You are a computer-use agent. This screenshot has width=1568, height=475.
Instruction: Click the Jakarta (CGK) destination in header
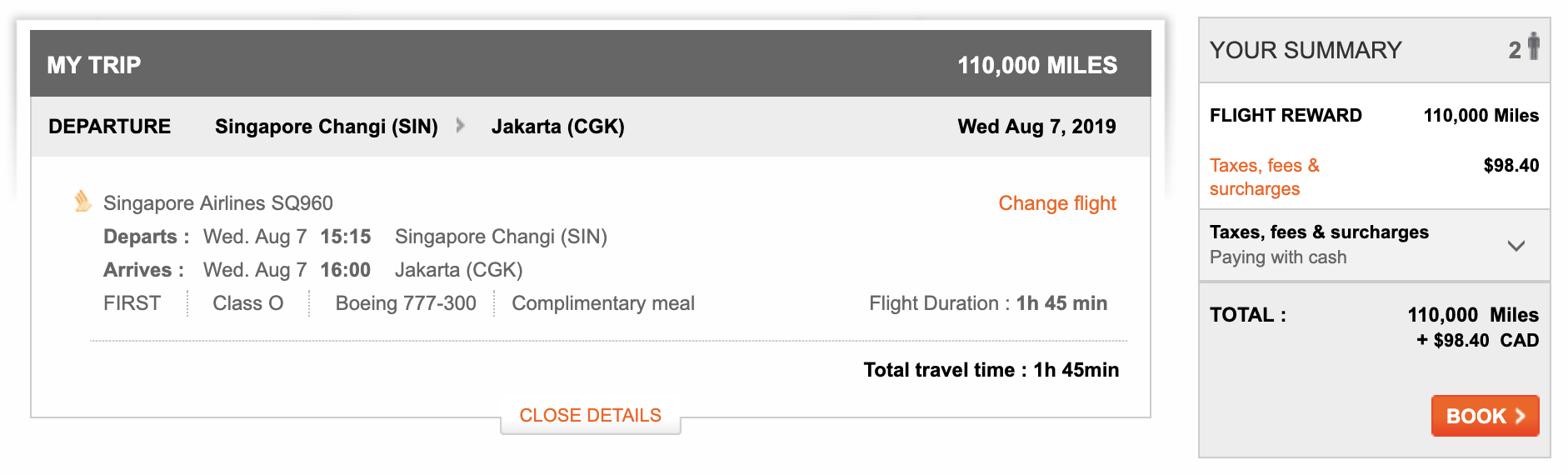558,127
